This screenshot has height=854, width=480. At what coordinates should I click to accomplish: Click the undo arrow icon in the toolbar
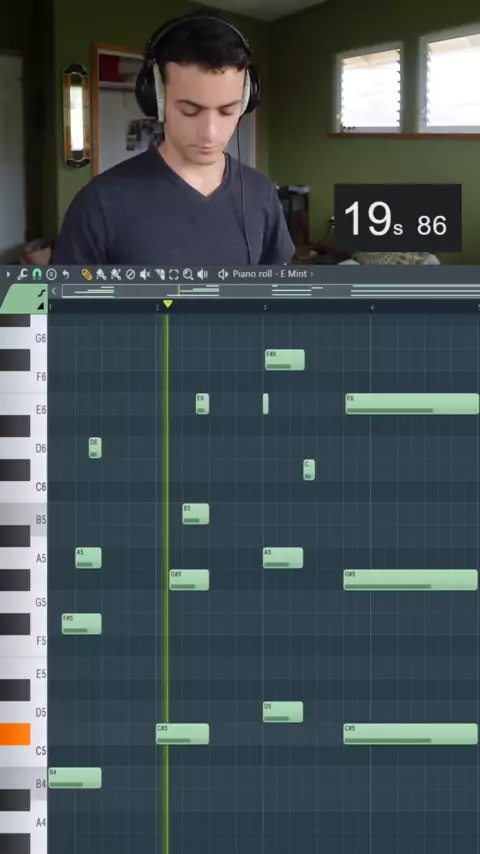pos(66,274)
